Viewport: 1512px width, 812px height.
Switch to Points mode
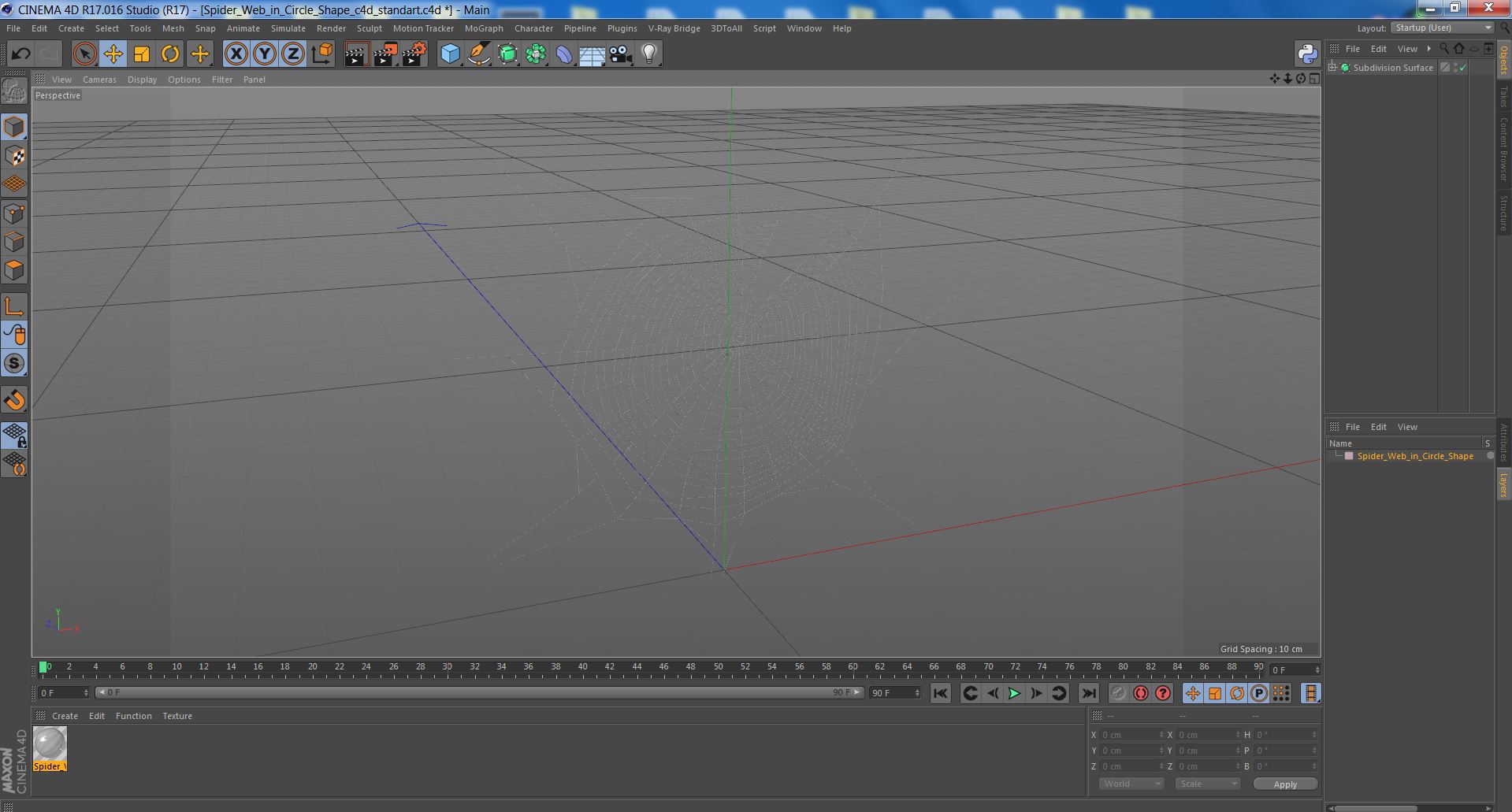(15, 213)
